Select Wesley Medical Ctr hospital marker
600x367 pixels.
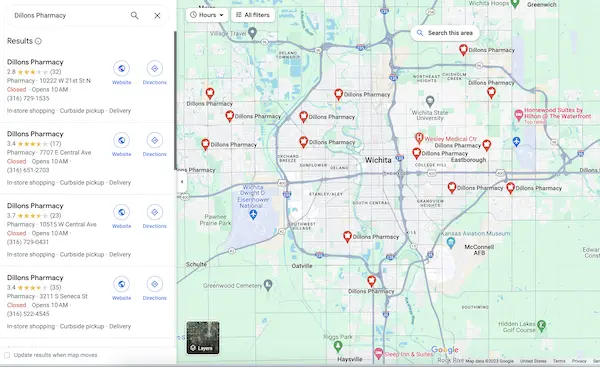419,138
